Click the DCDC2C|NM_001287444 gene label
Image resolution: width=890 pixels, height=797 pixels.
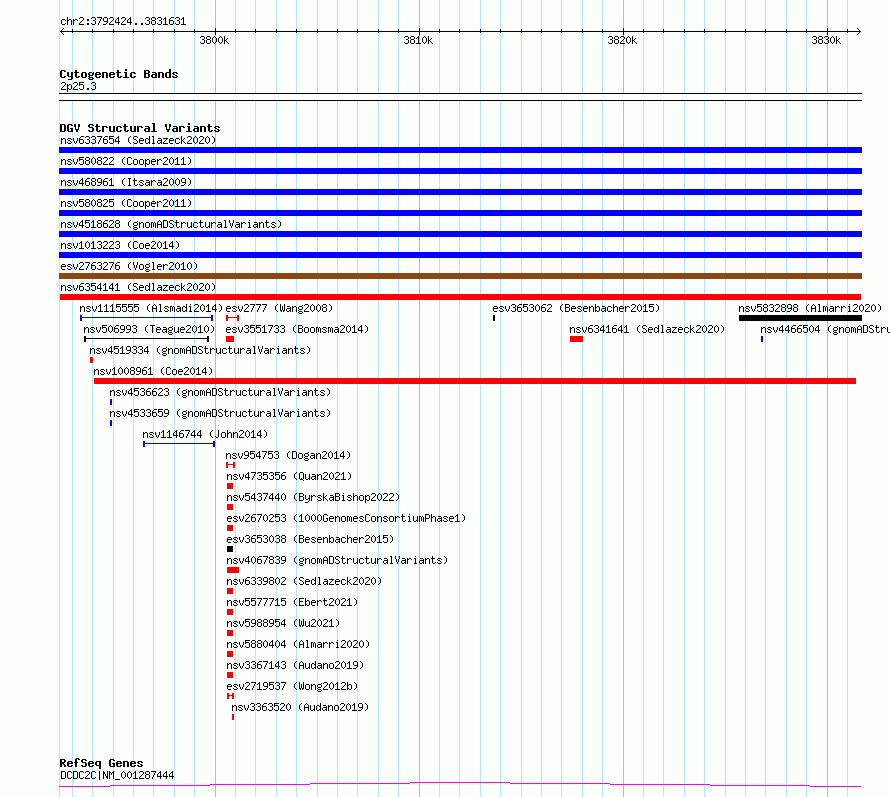coord(117,775)
